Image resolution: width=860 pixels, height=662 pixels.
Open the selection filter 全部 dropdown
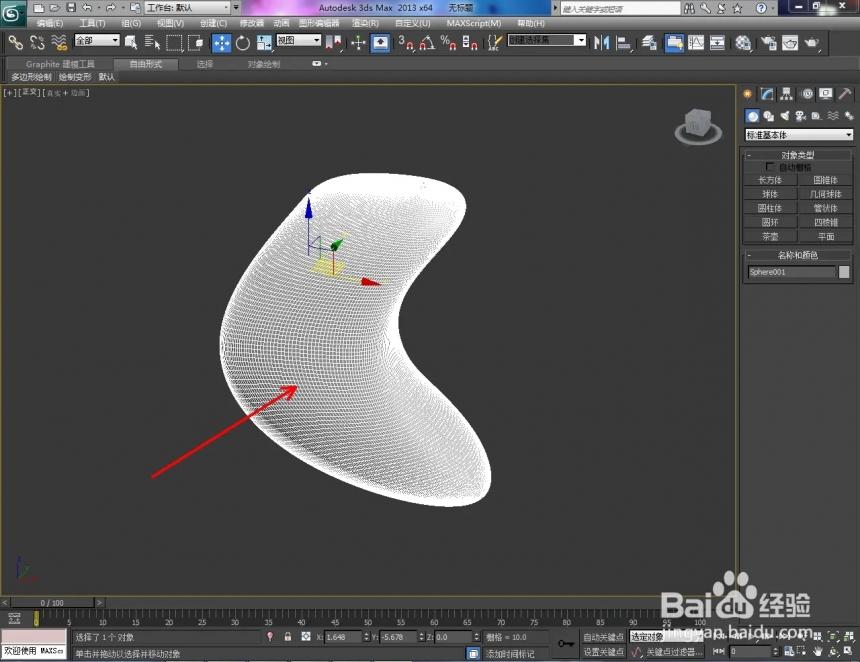pos(97,40)
